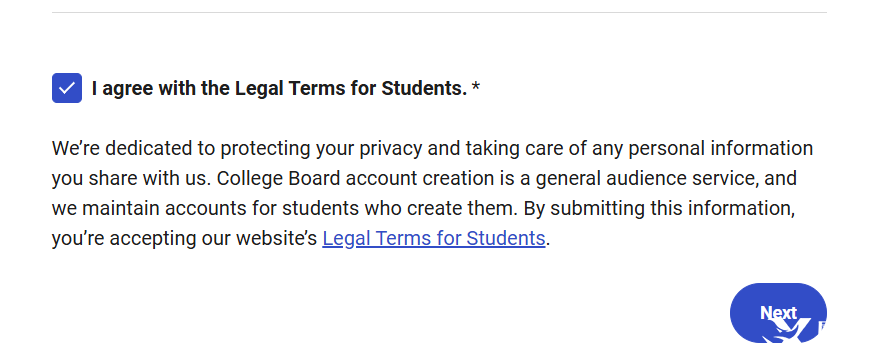The height and width of the screenshot is (361, 887).
Task: Click 'general audience service' phrase in paragraph
Action: coord(646,179)
